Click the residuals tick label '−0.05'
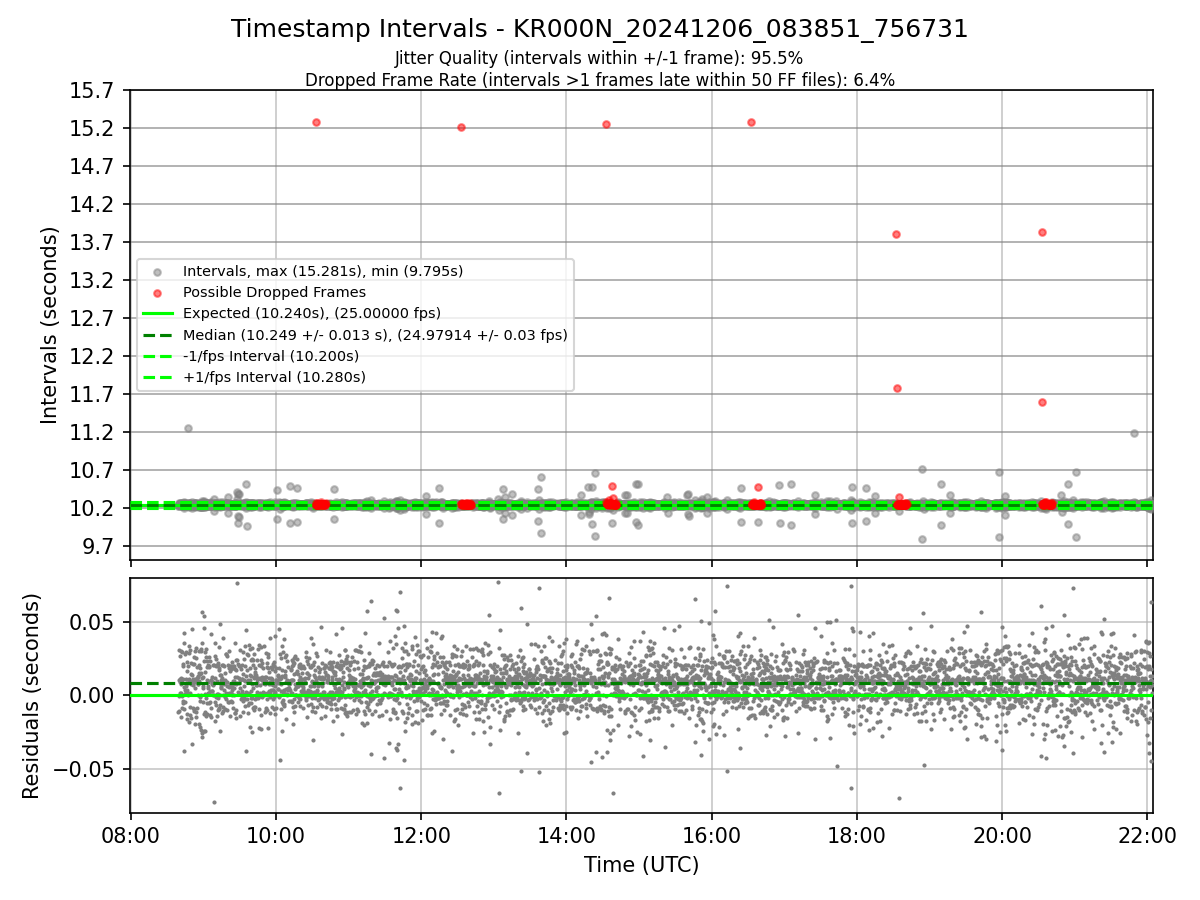Screen dimensions: 1200x900 85,770
